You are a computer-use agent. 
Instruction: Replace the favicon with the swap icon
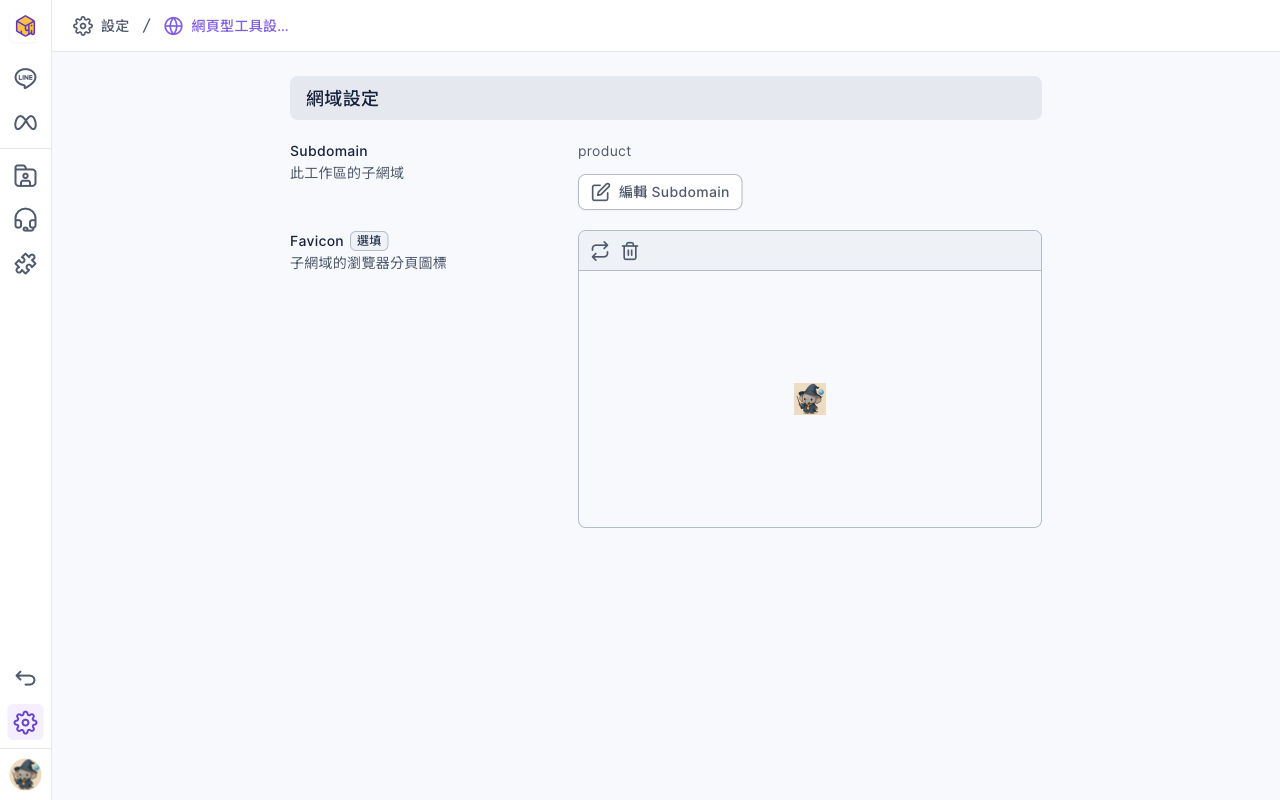coord(600,251)
